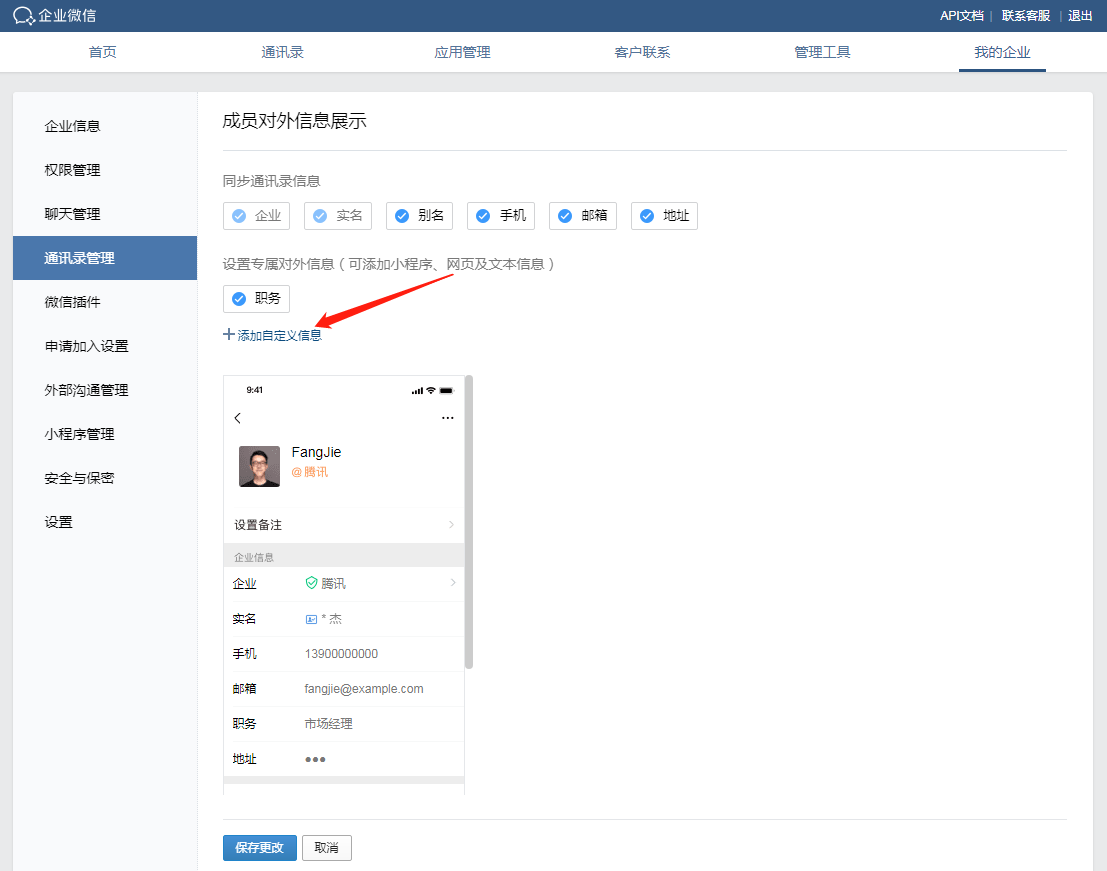Image resolution: width=1107 pixels, height=871 pixels.
Task: Click the phone preview scrollbar
Action: coord(469,522)
